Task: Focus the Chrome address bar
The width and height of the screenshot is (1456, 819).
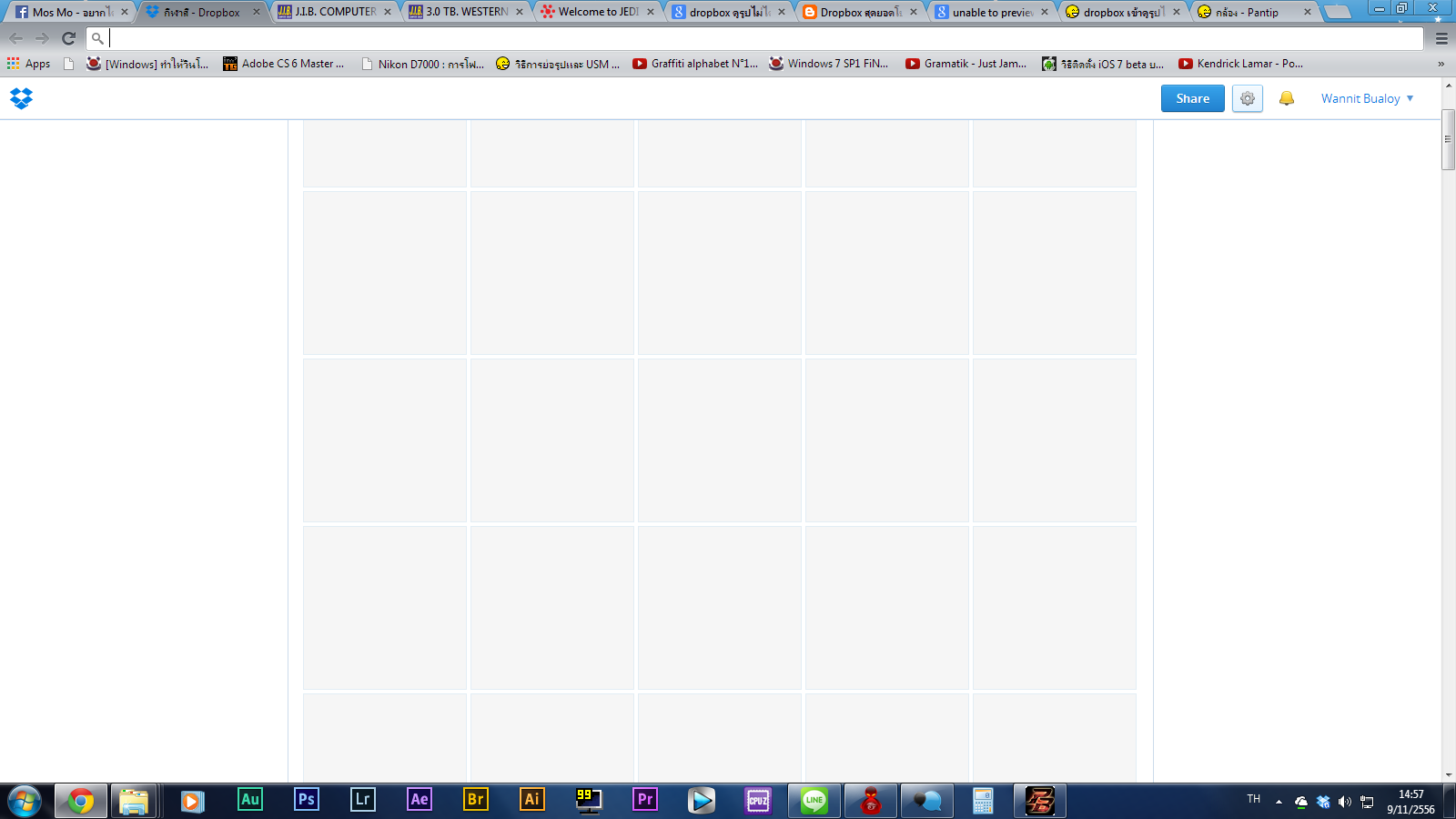Action: pos(755,38)
